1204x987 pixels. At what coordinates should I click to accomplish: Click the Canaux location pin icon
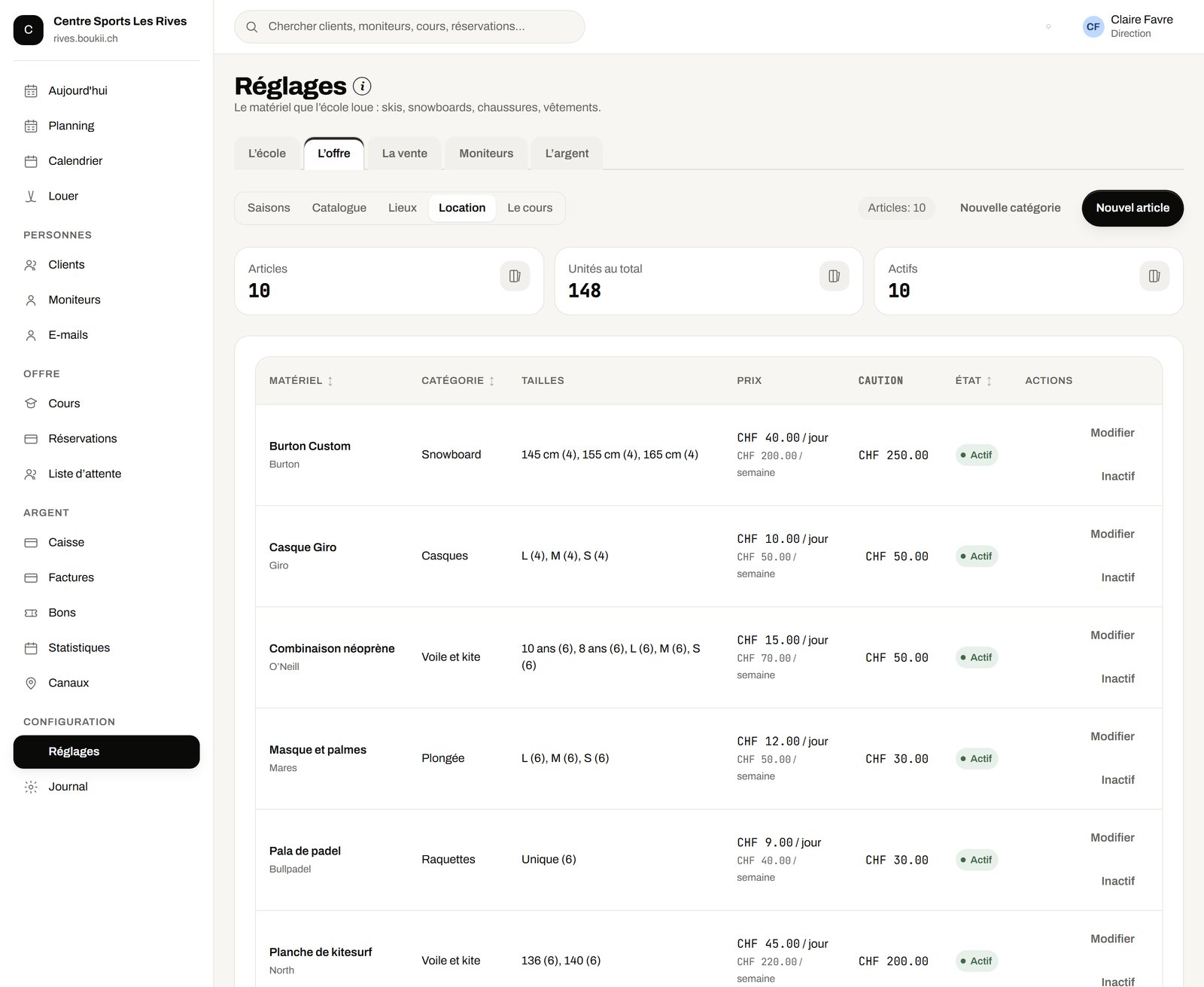point(31,683)
